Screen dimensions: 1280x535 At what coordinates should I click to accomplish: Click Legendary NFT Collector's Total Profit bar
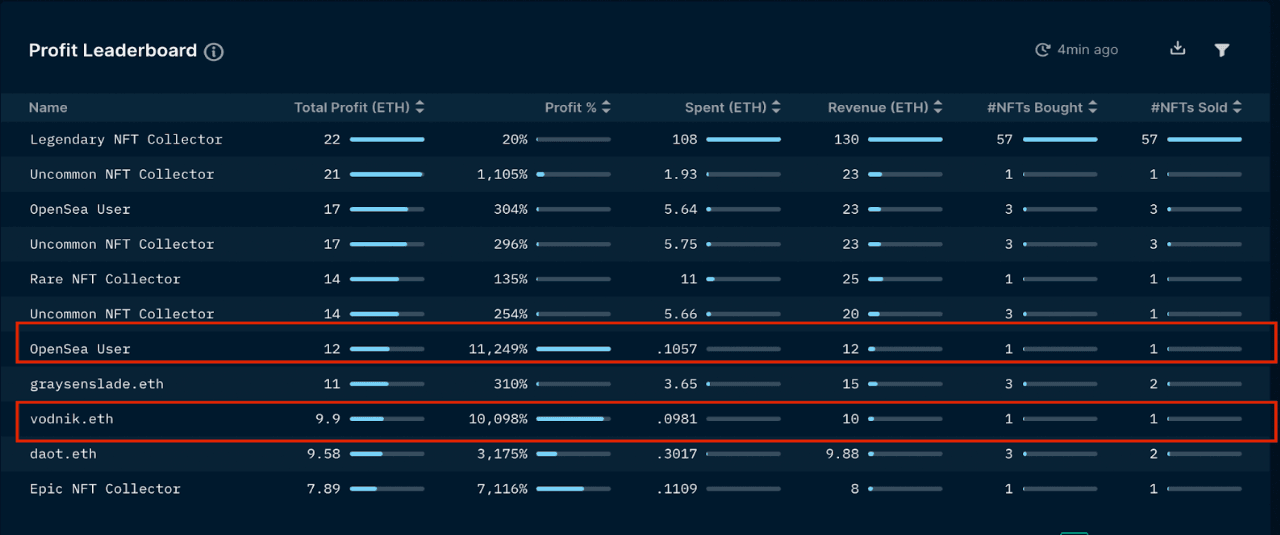[387, 140]
